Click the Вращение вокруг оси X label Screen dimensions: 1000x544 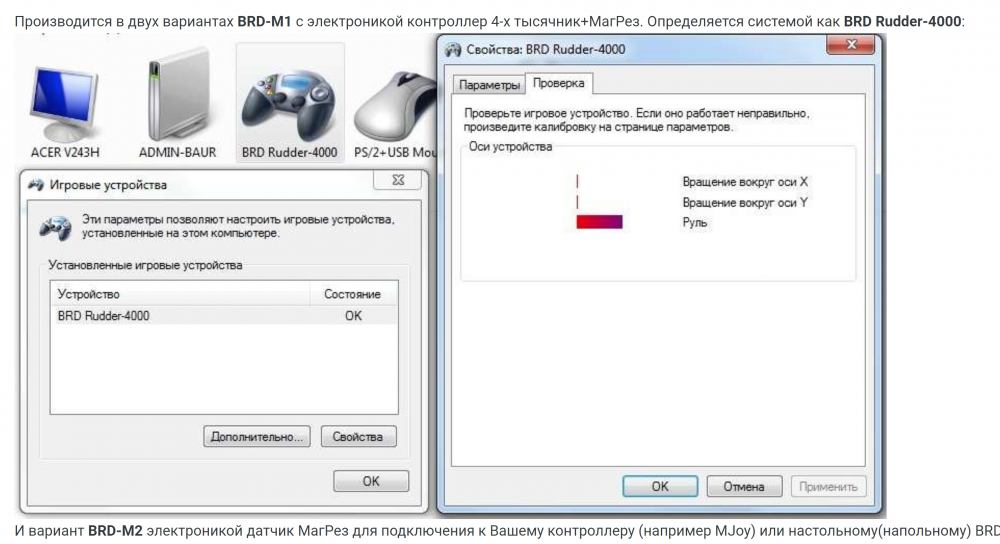[745, 182]
